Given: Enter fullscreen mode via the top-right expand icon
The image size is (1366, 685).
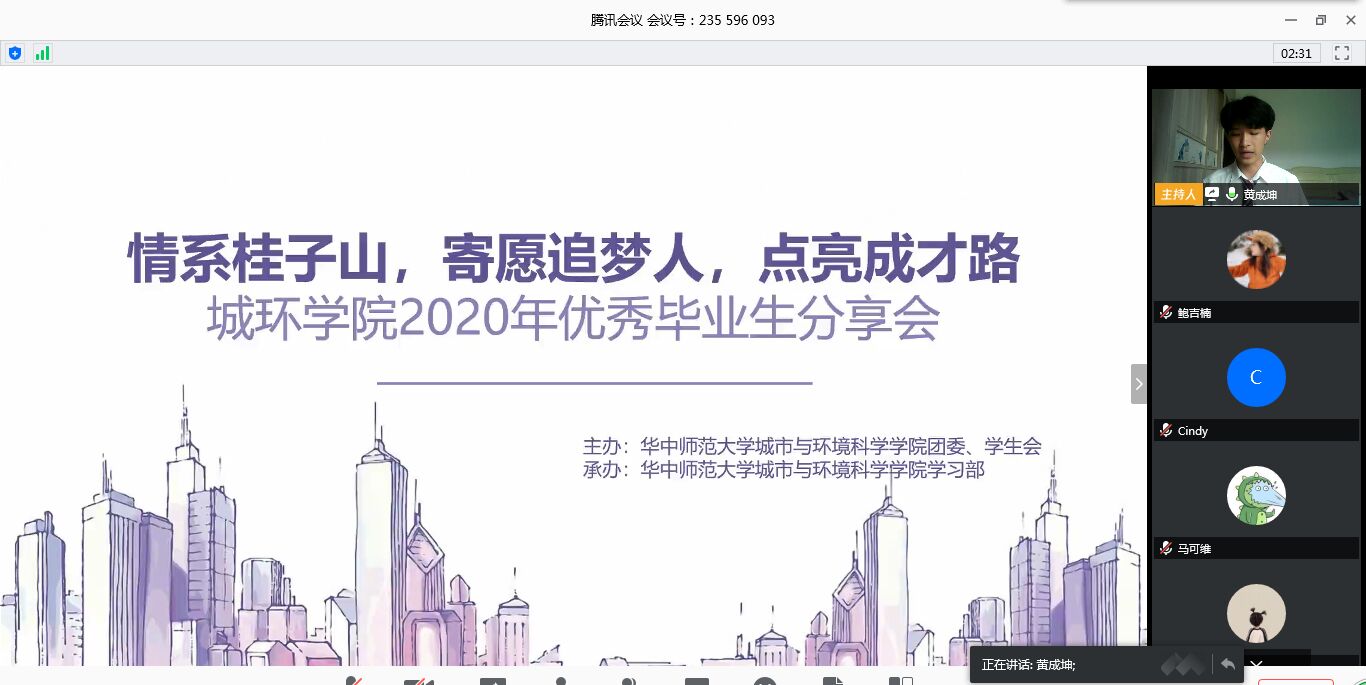Looking at the screenshot, I should pos(1342,53).
